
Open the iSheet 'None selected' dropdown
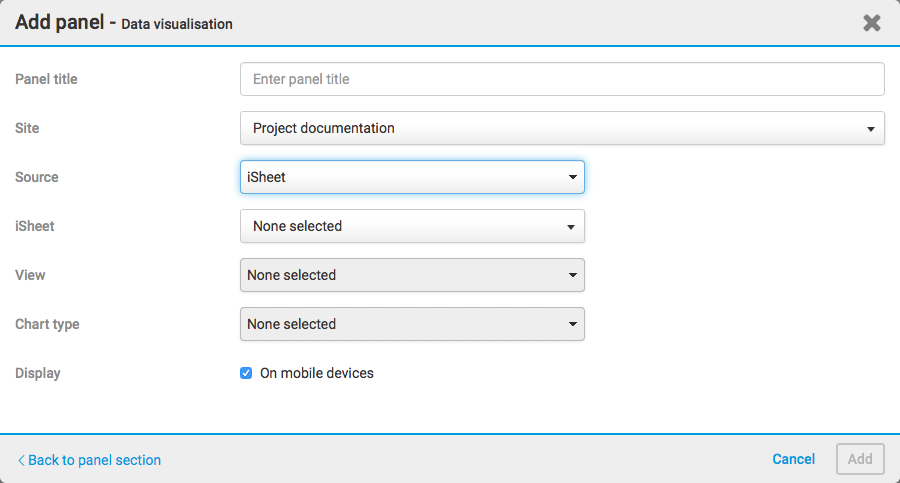[411, 226]
